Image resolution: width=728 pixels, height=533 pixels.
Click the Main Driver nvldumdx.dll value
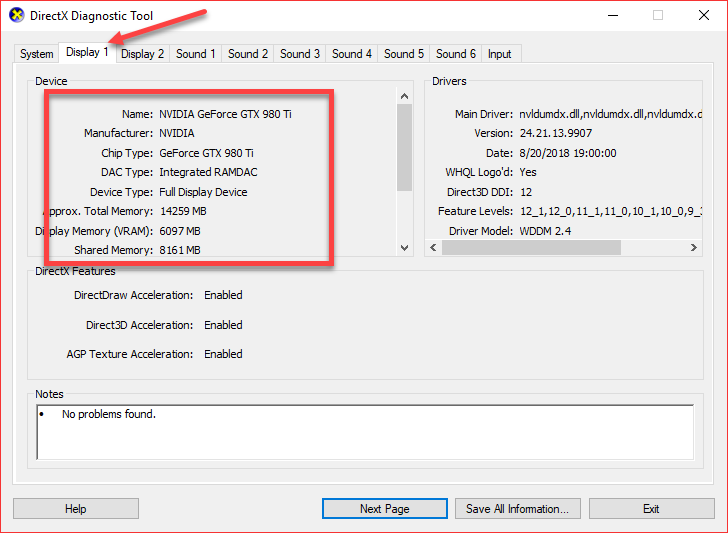tap(611, 114)
